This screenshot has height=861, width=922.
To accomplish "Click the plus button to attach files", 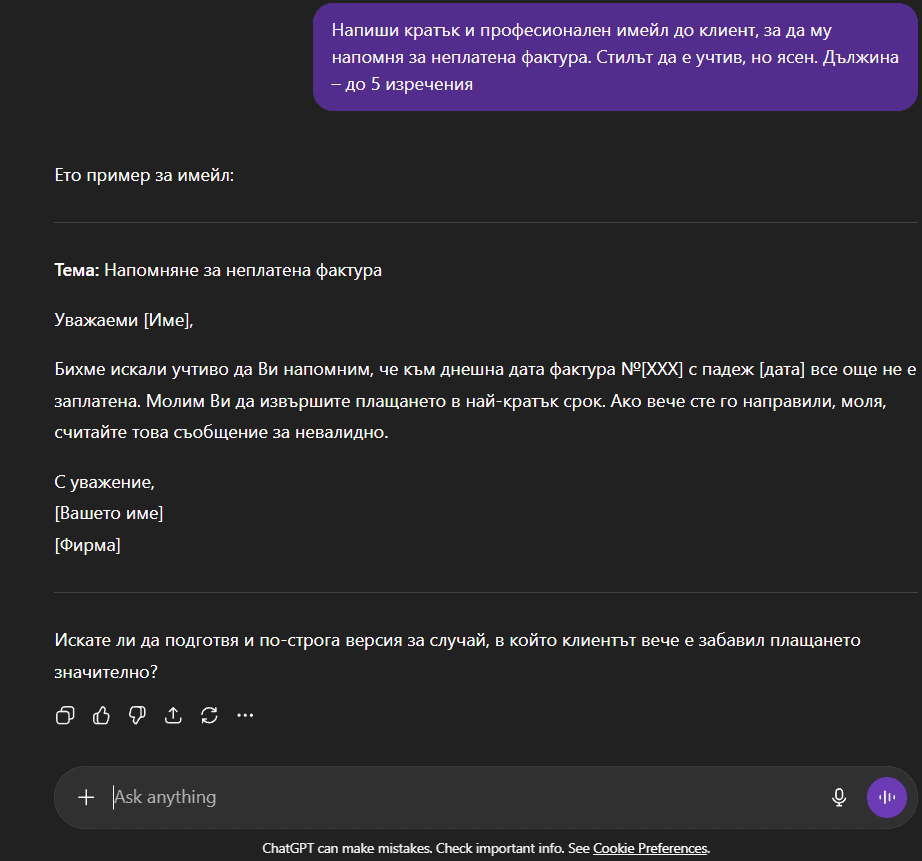I will 86,797.
